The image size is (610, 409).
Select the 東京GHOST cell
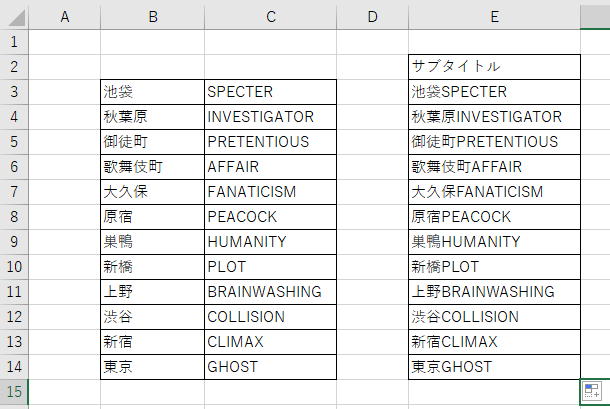pyautogui.click(x=494, y=367)
